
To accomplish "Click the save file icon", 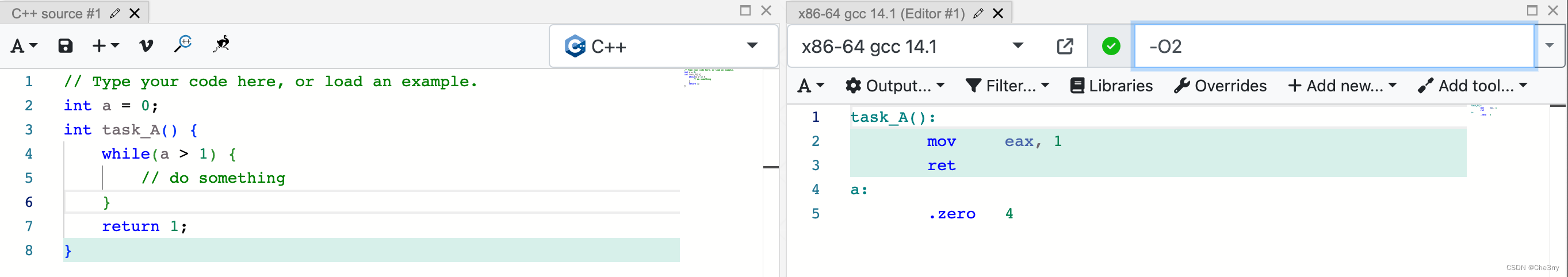I will 65,45.
